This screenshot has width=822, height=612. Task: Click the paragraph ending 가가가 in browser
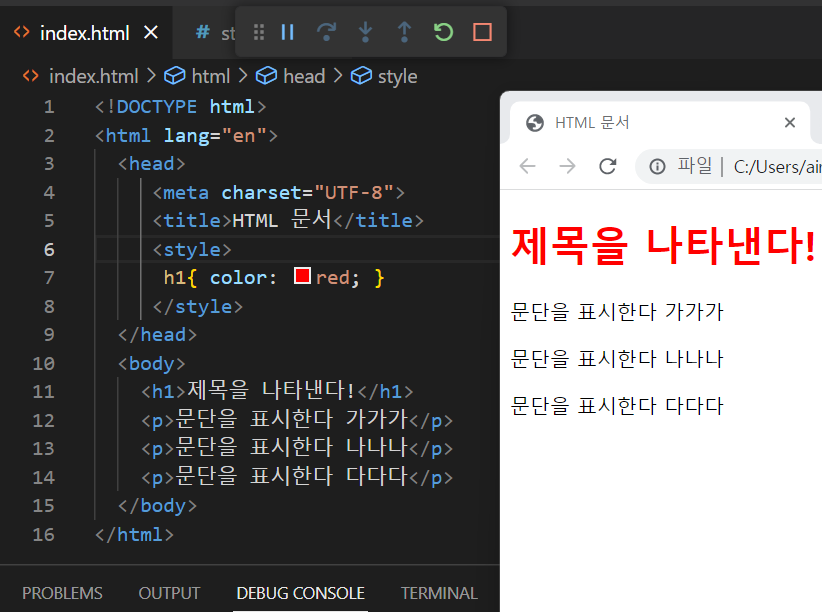click(x=617, y=312)
